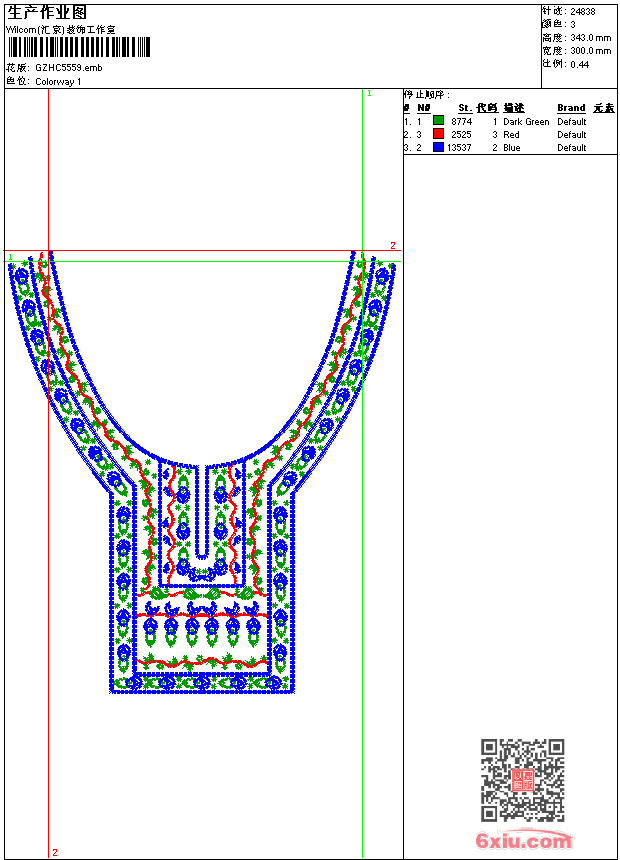The width and height of the screenshot is (620, 860).
Task: Click the file name GZHC5559.emb
Action: (x=68, y=68)
